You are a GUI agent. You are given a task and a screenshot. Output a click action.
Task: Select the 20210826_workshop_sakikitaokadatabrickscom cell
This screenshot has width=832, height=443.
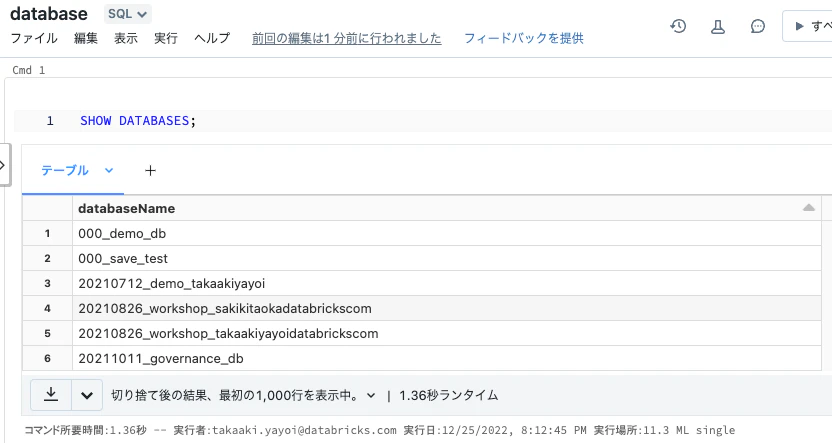[x=447, y=308]
